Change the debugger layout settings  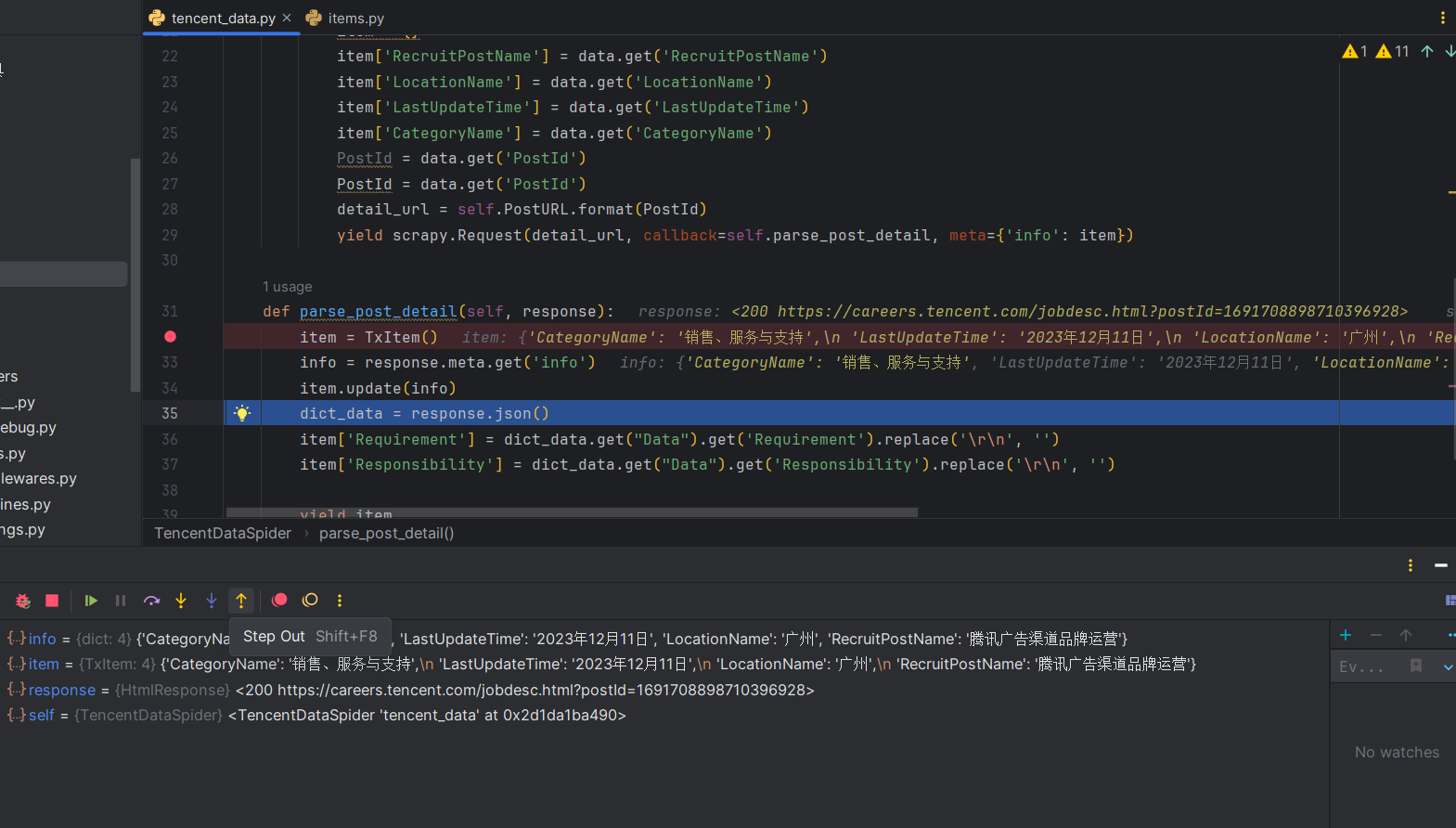tap(1450, 601)
